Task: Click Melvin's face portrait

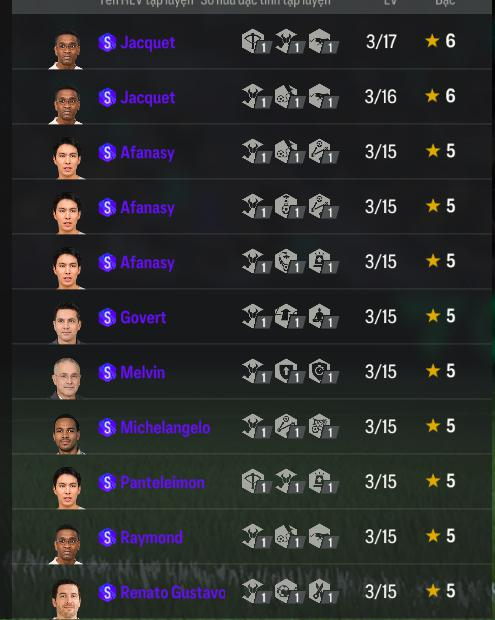Action: tap(66, 378)
